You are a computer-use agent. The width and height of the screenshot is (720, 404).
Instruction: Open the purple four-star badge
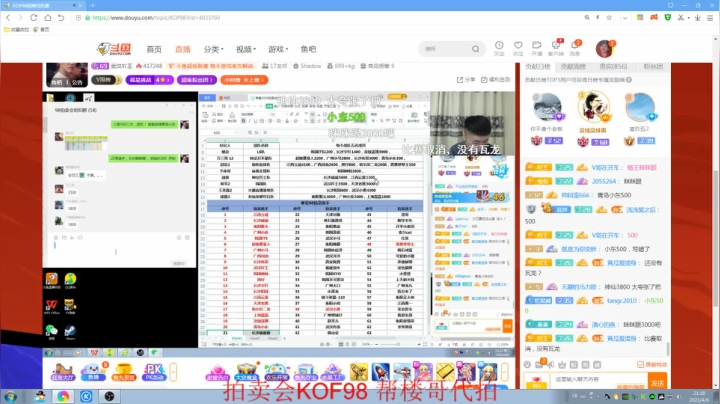point(150,80)
